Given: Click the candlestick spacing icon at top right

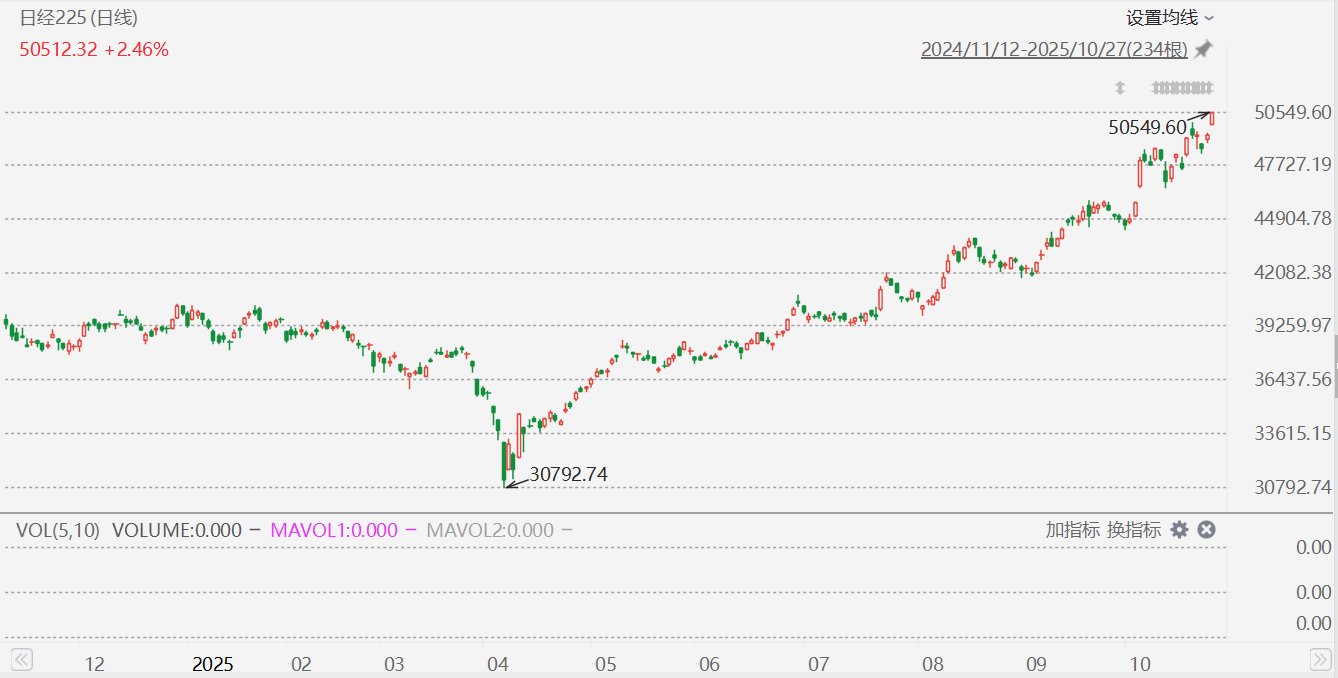Looking at the screenshot, I should pyautogui.click(x=1182, y=87).
